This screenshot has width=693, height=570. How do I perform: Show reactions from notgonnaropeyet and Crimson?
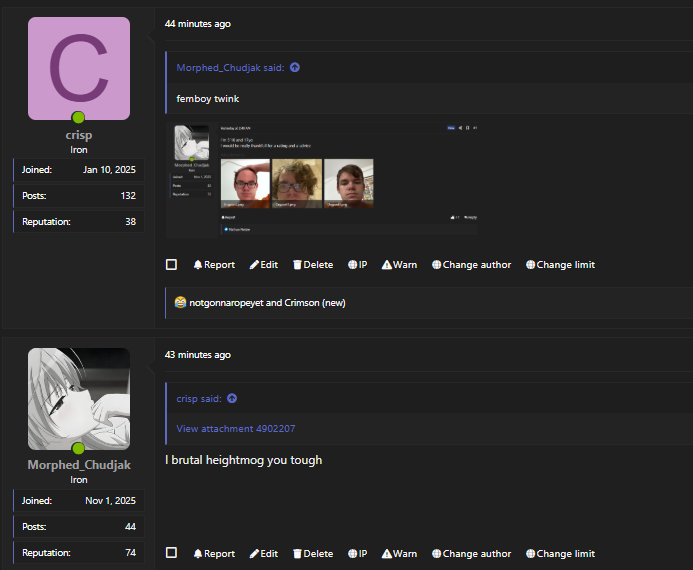[x=267, y=303]
